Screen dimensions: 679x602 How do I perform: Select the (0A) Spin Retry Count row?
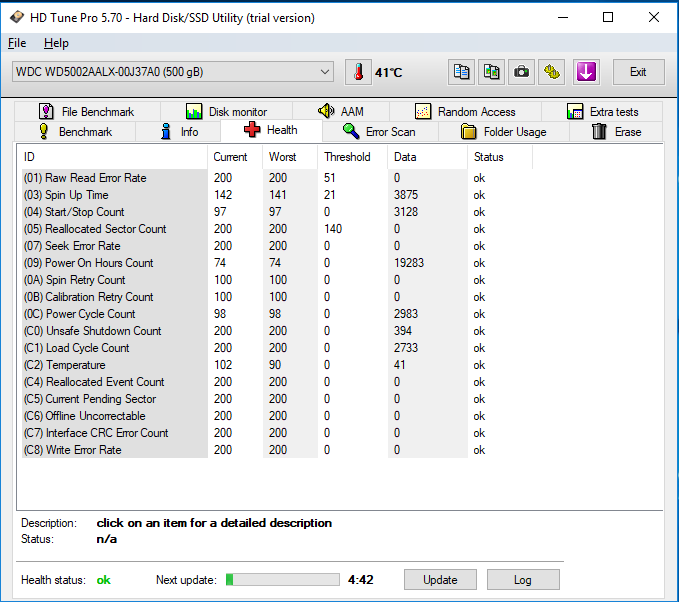pos(277,280)
